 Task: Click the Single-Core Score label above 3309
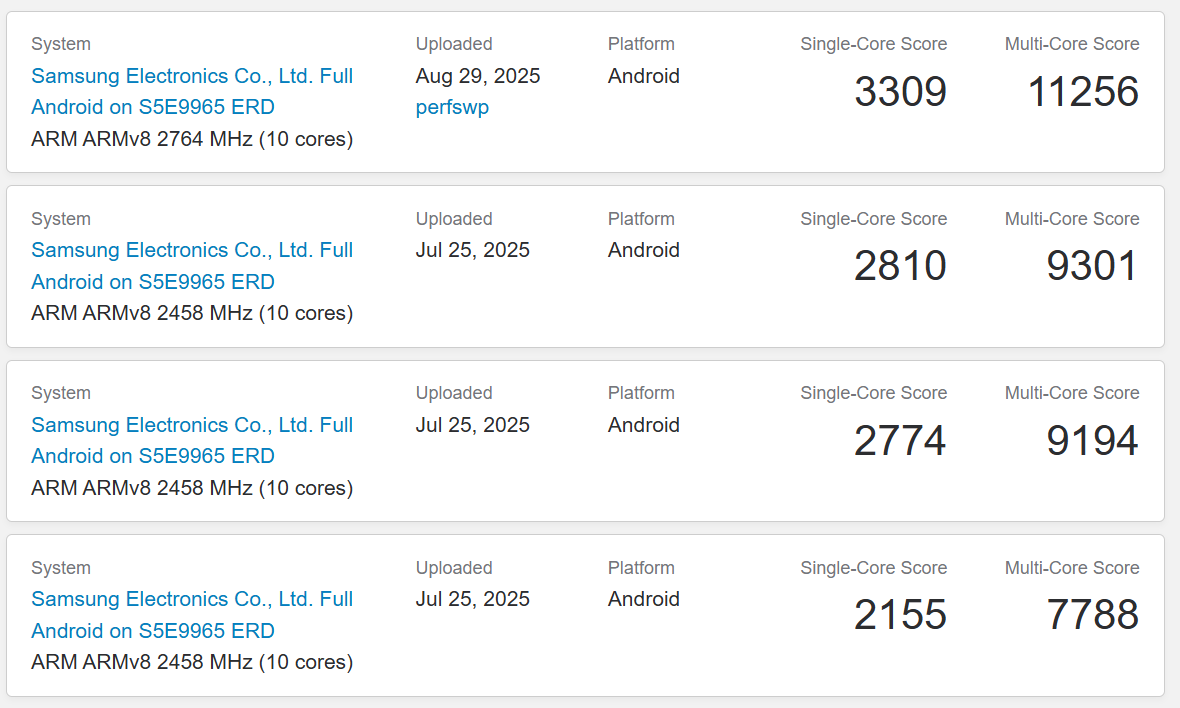click(873, 44)
